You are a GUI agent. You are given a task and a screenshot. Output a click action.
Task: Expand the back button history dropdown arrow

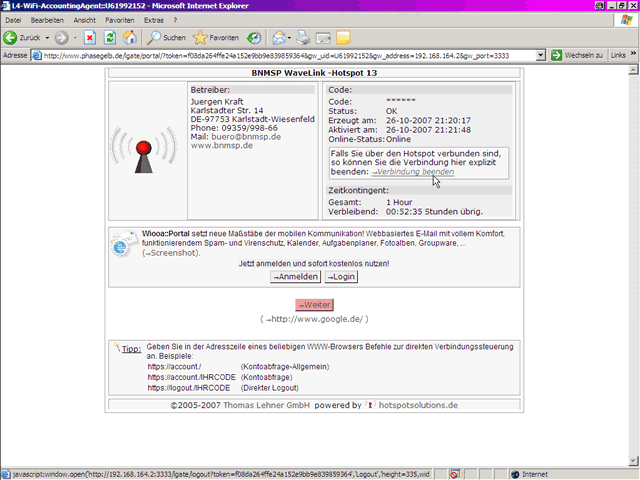47,38
